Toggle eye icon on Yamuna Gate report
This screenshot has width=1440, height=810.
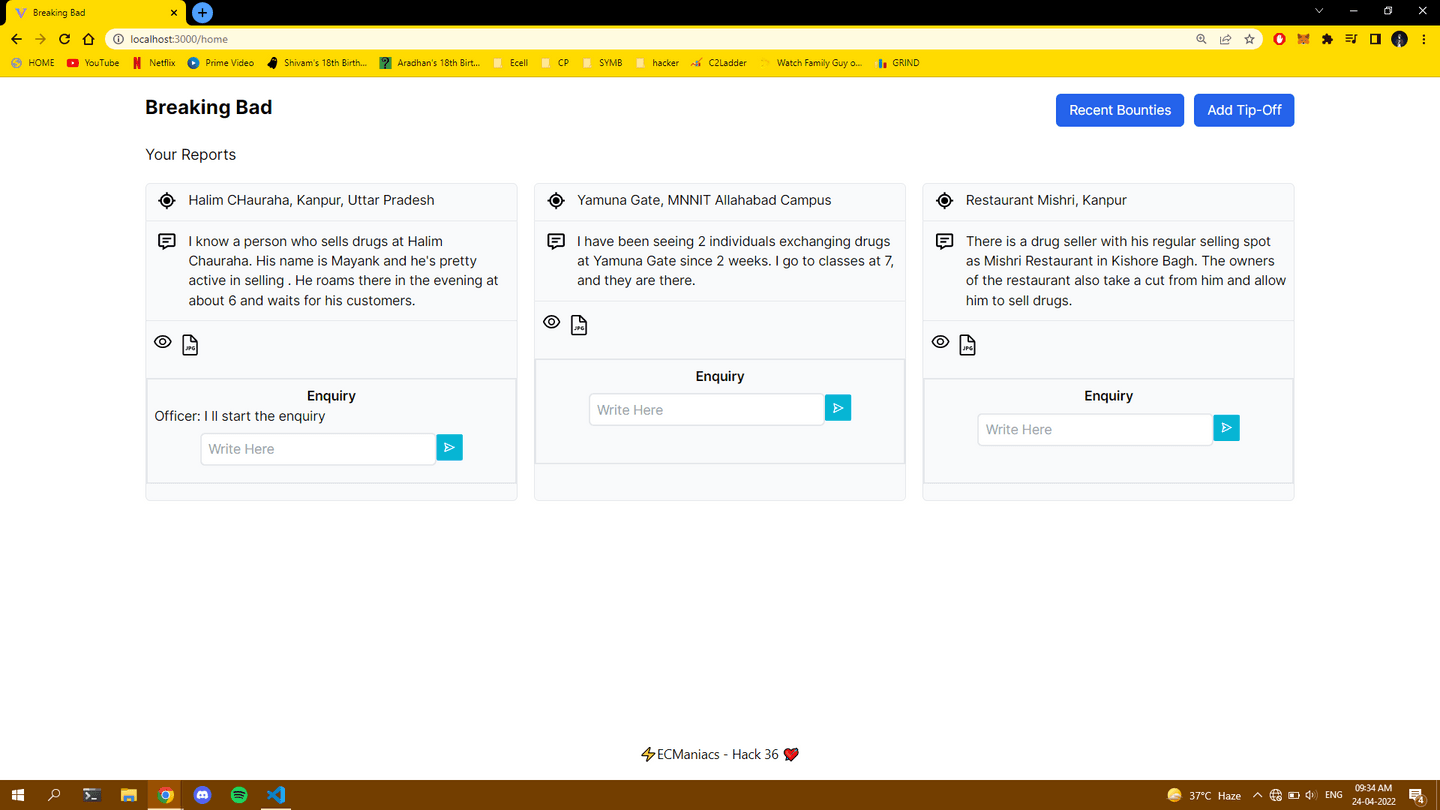point(551,322)
